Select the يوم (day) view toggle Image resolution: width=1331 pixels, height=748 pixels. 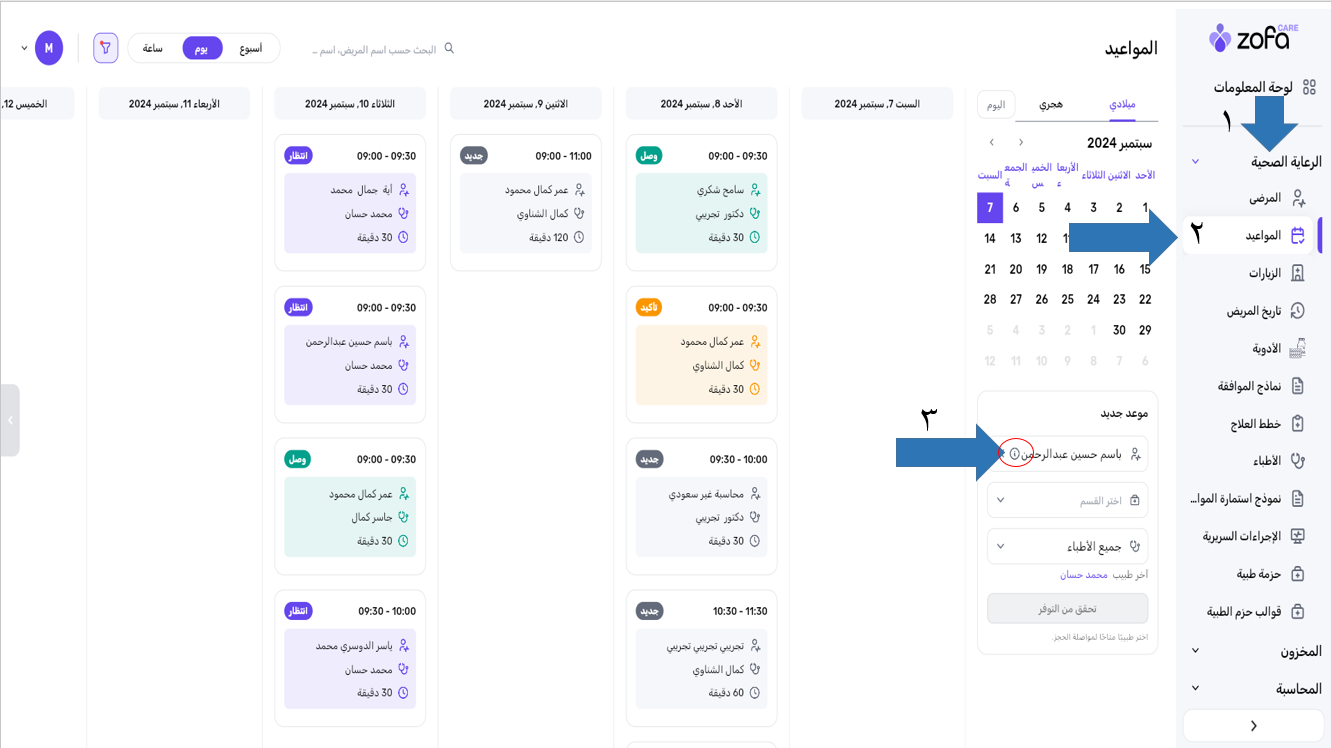[202, 48]
